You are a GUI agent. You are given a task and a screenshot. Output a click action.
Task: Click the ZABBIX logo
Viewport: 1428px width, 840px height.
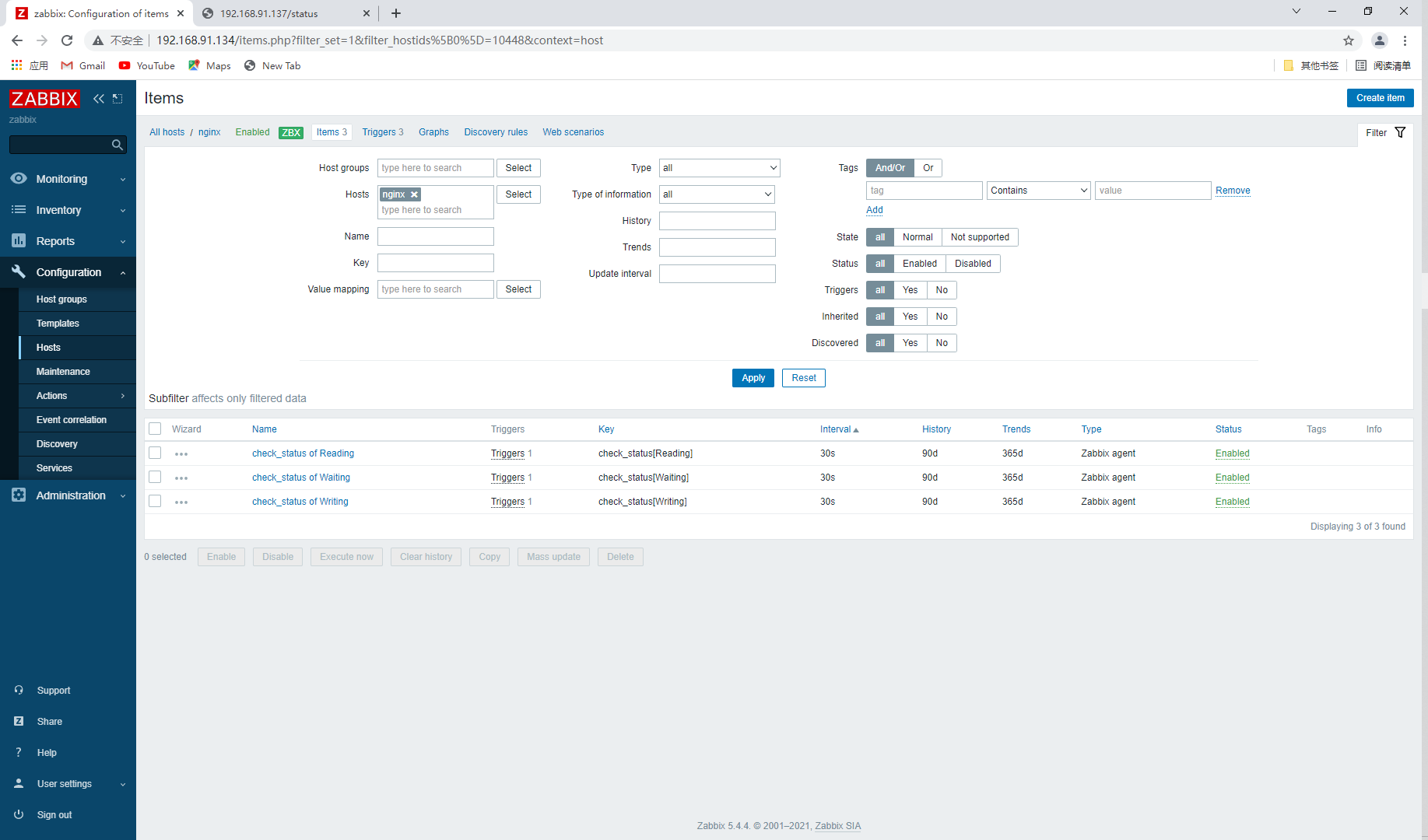click(x=44, y=99)
